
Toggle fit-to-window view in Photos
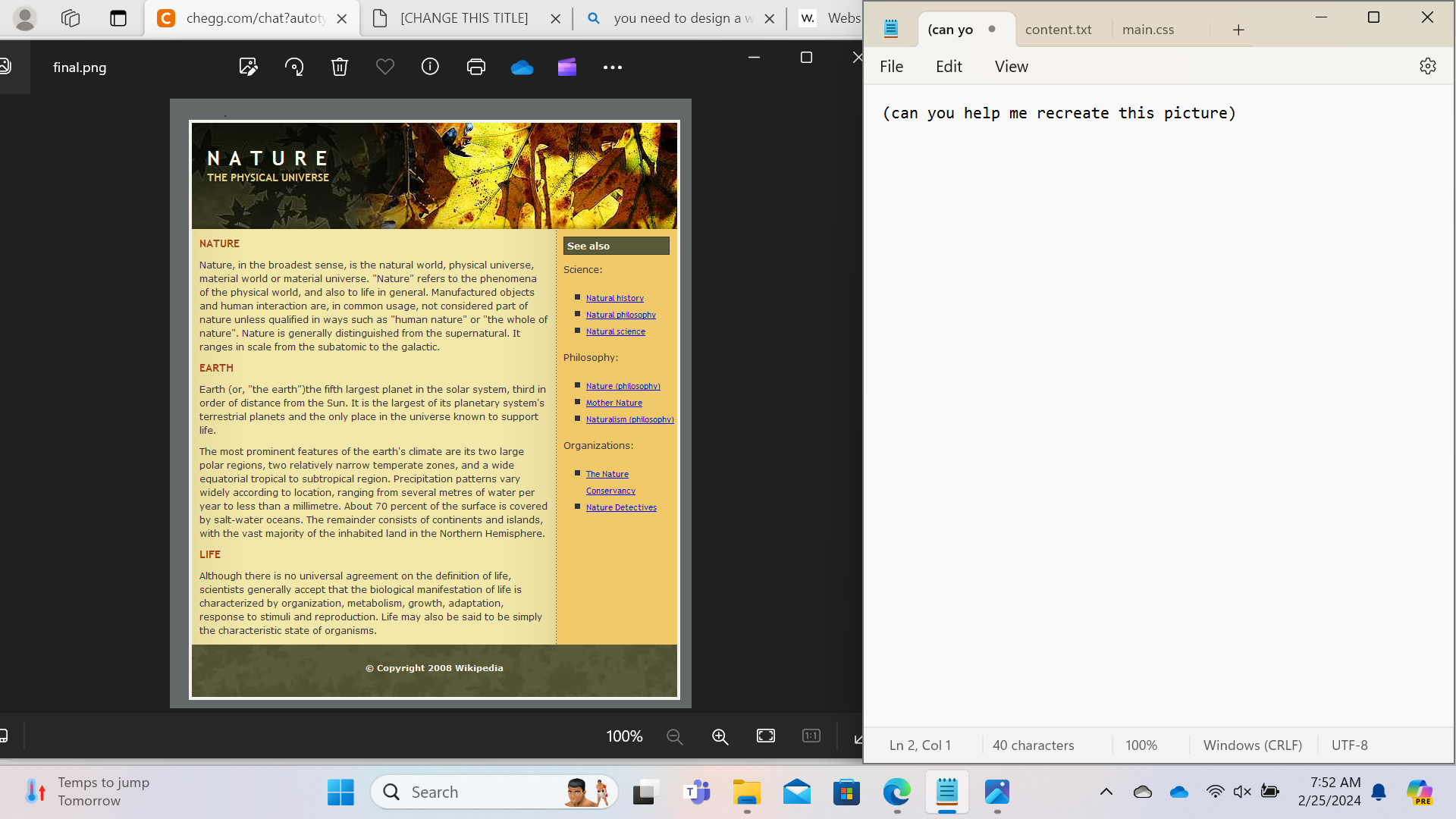[765, 736]
